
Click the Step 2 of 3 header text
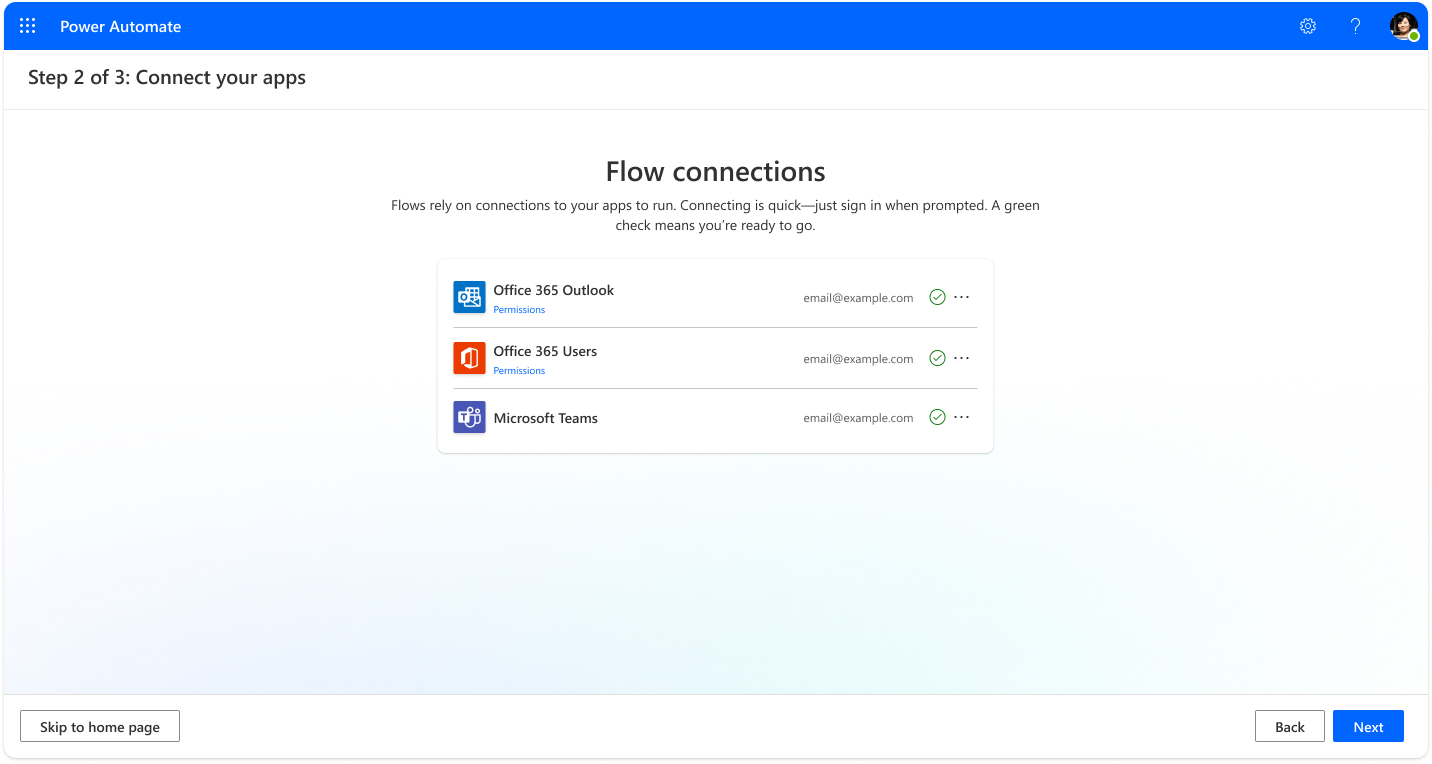point(167,78)
